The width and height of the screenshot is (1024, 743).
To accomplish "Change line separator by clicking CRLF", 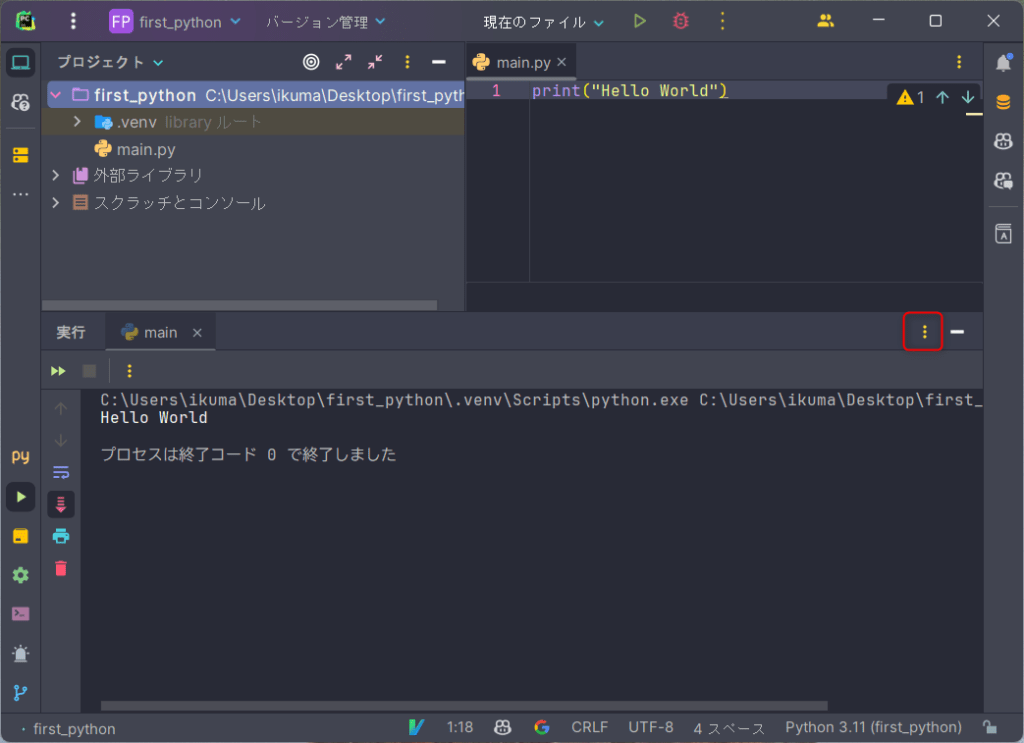I will (x=589, y=727).
